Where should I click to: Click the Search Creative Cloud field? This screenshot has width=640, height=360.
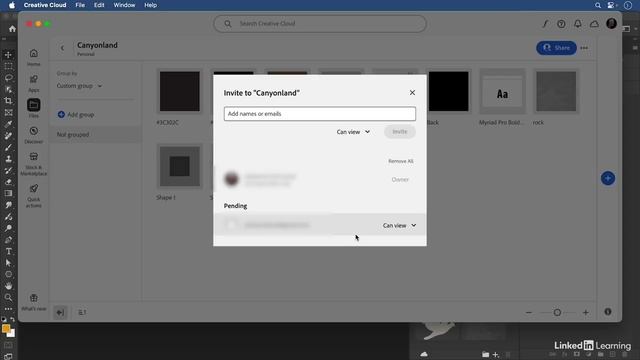[x=320, y=24]
